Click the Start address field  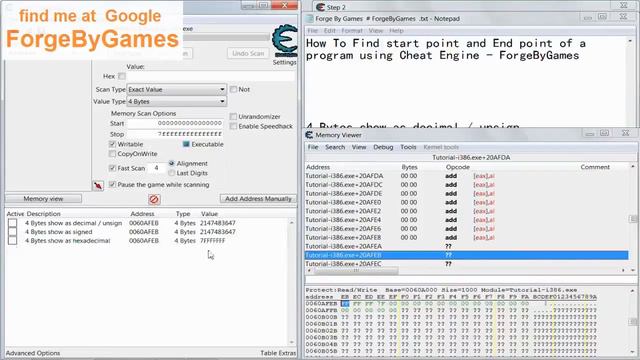175,123
